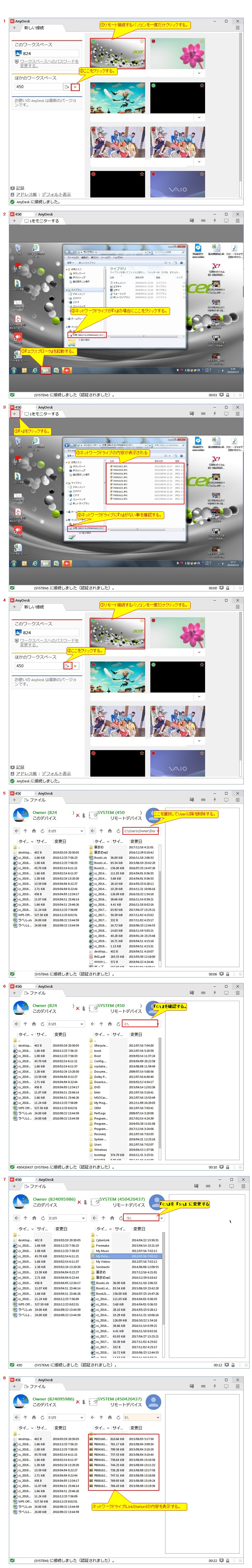
Task: Go back in the local pane, 00:10 session
Action: click(17, 1024)
